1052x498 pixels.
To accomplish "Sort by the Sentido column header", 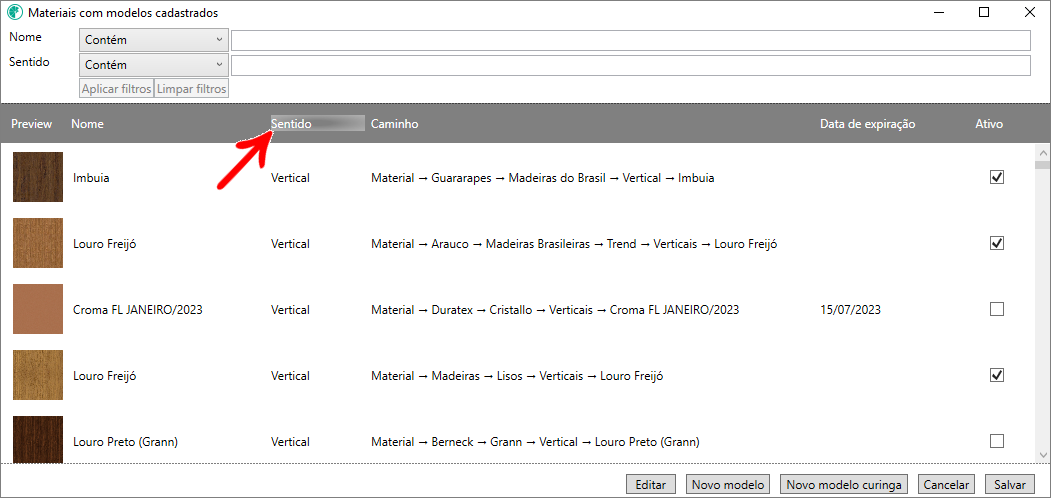I will 291,124.
